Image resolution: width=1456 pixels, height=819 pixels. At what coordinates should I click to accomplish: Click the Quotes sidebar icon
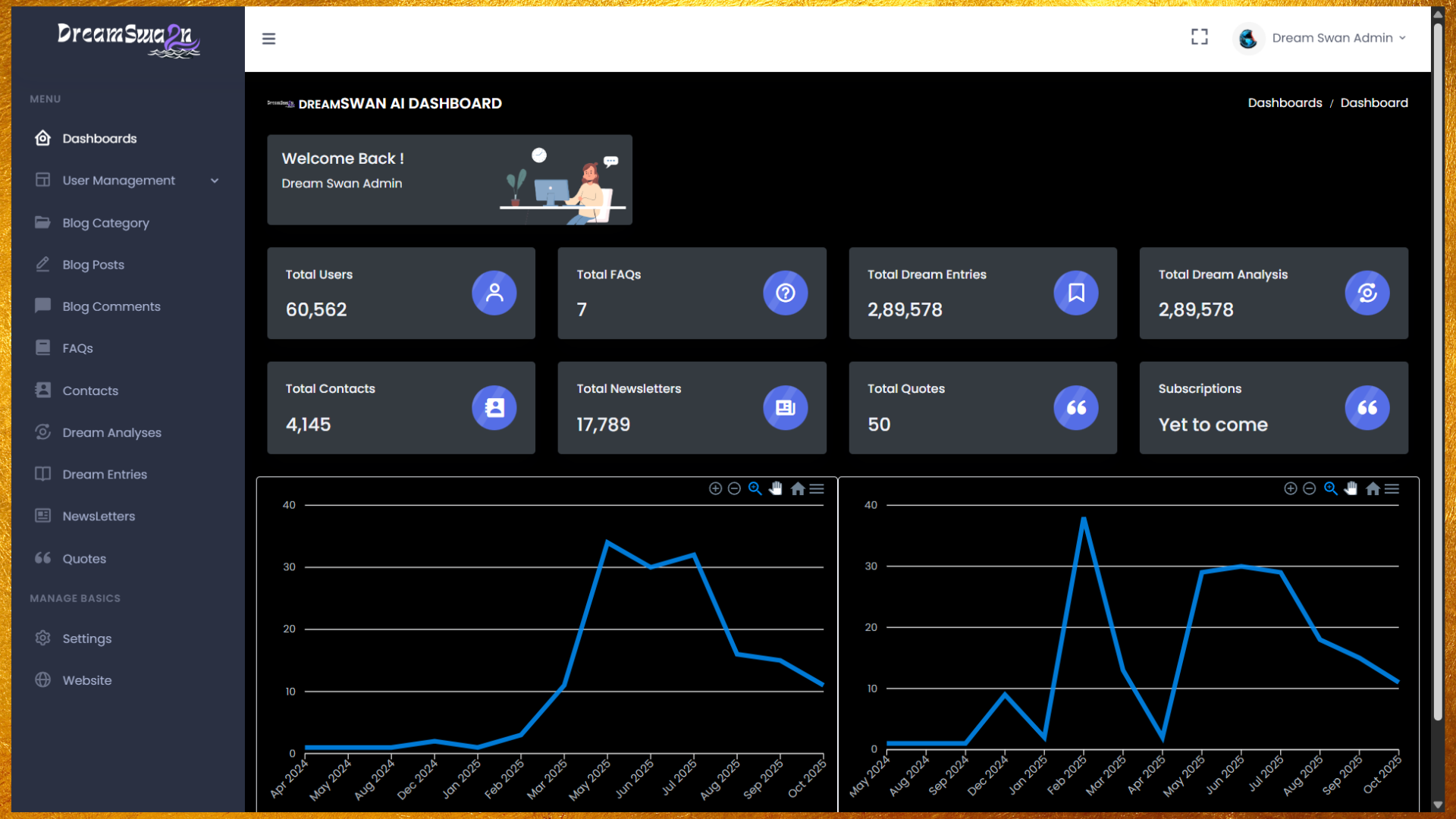click(x=43, y=558)
